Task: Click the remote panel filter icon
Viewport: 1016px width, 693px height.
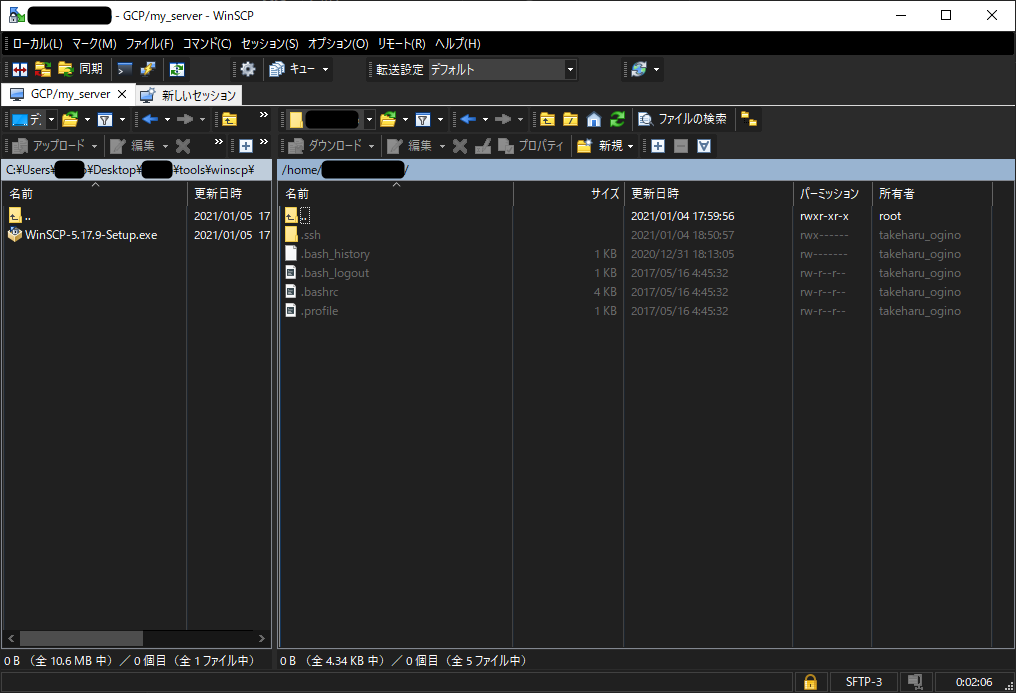Action: pos(423,119)
